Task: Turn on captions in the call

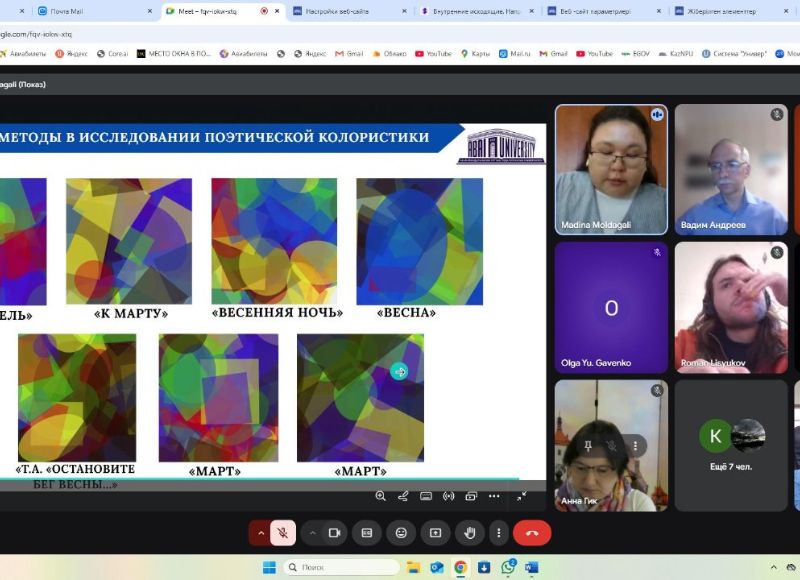Action: (x=366, y=533)
